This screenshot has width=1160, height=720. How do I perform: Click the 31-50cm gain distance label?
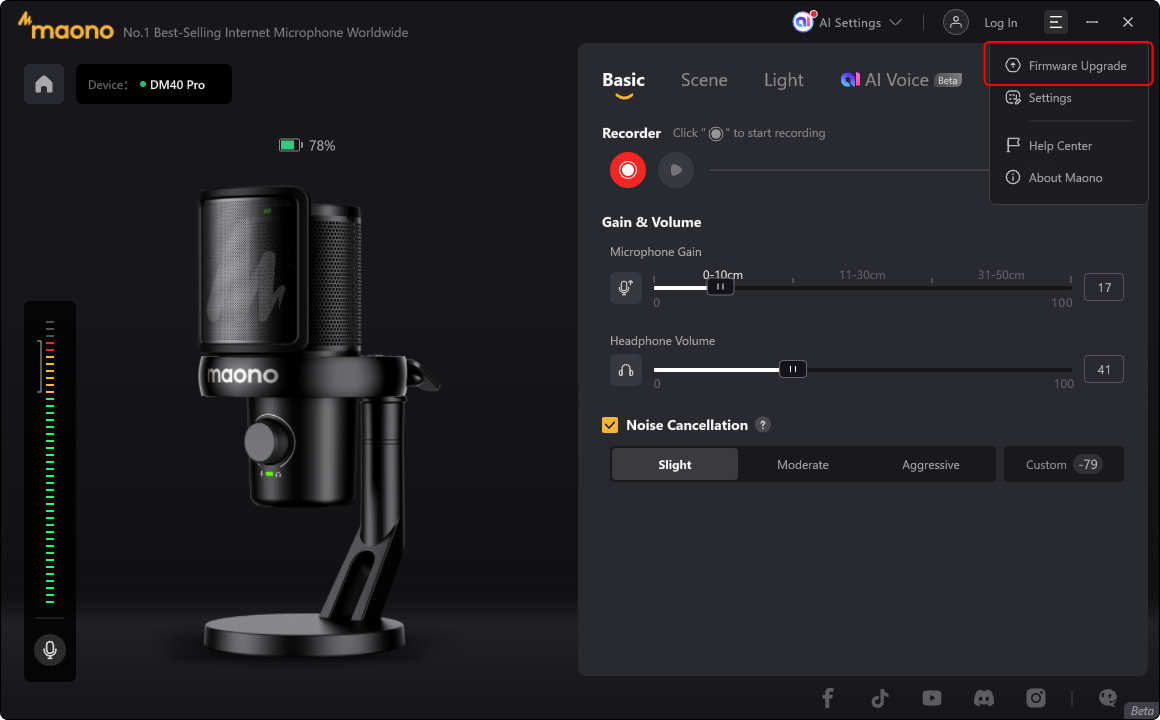[1001, 275]
